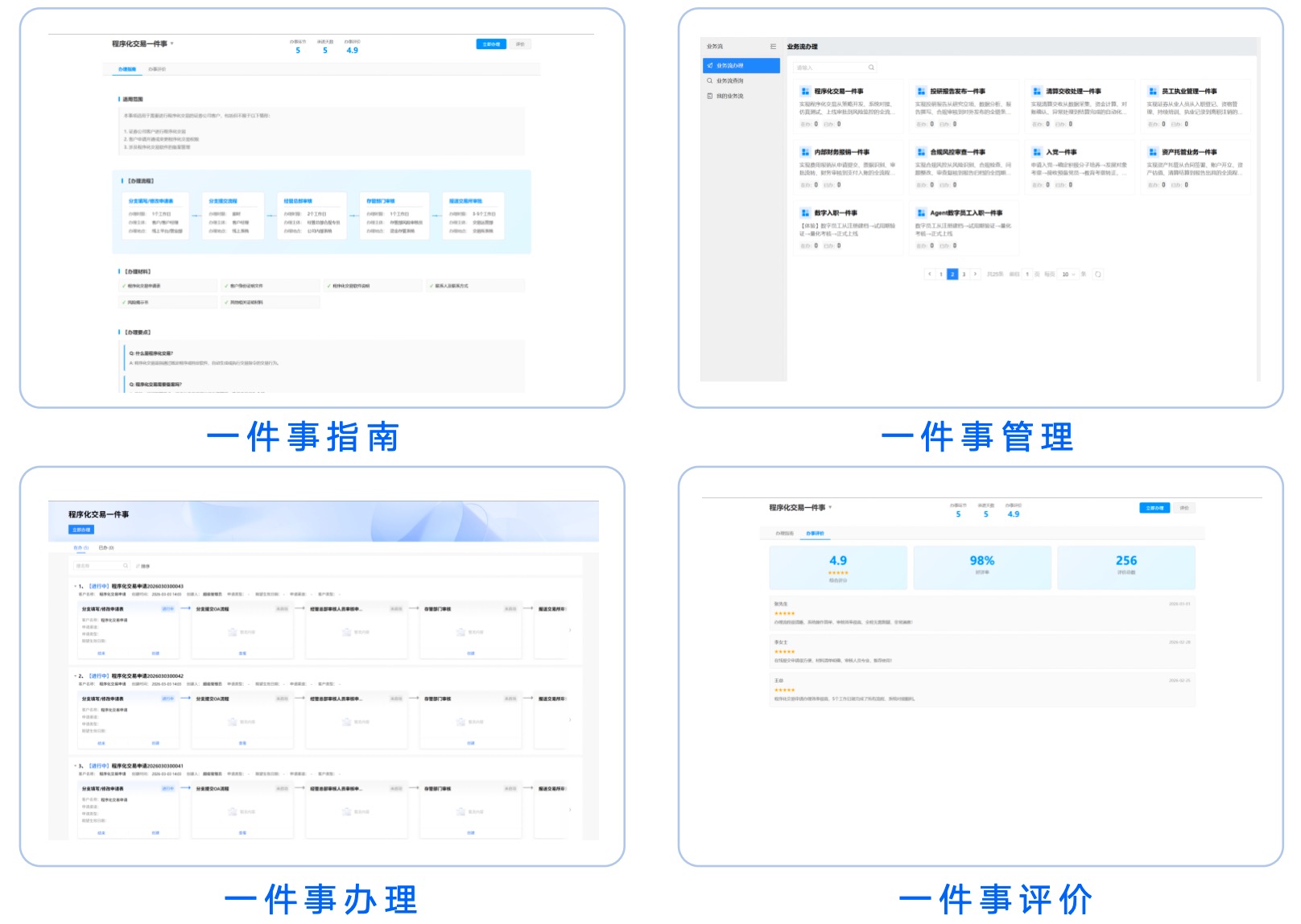This screenshot has width=1301, height=924.
Task: Open the page size 10 dropdown
Action: pos(1068,274)
